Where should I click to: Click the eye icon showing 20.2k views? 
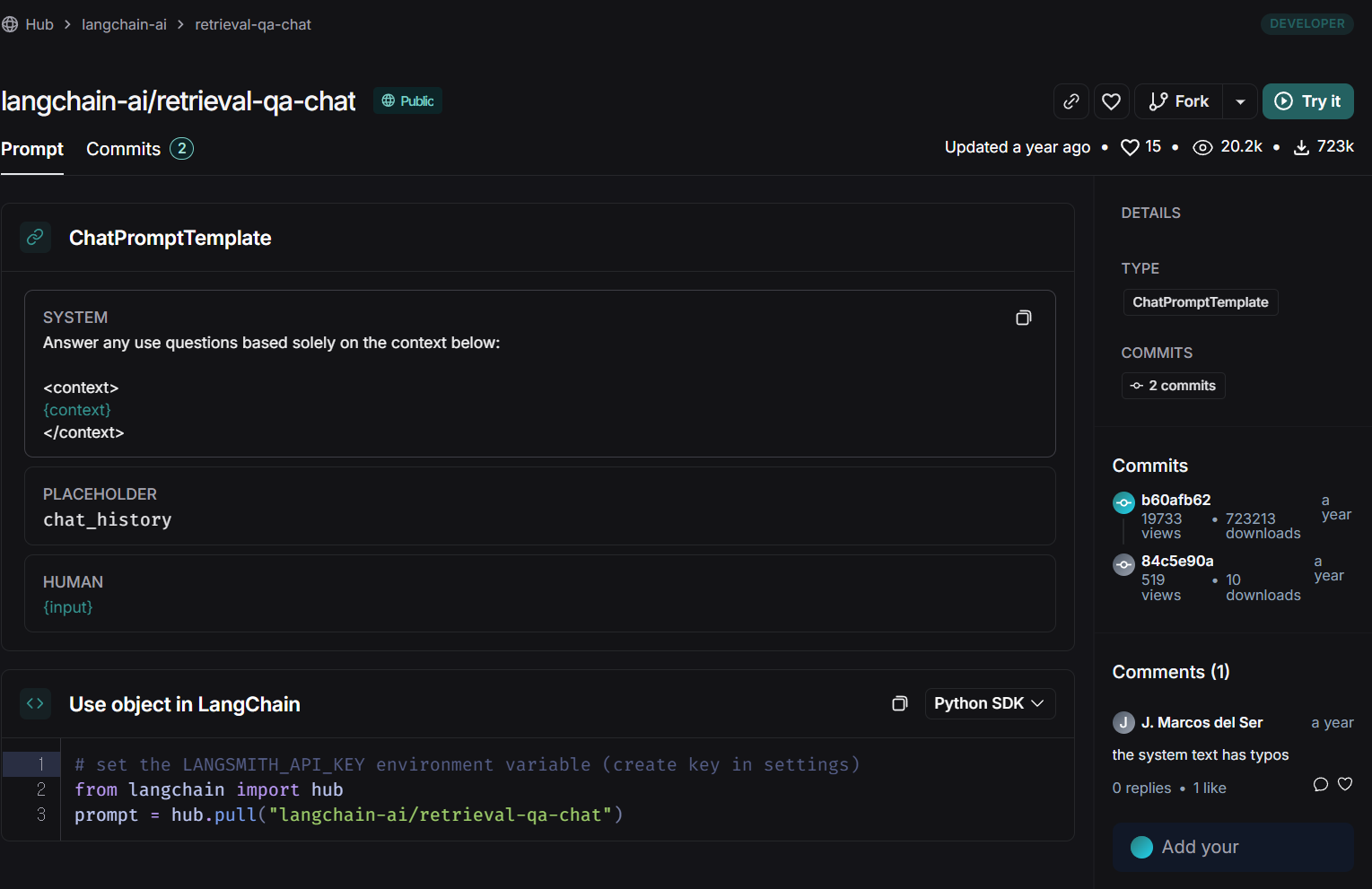coord(1202,147)
